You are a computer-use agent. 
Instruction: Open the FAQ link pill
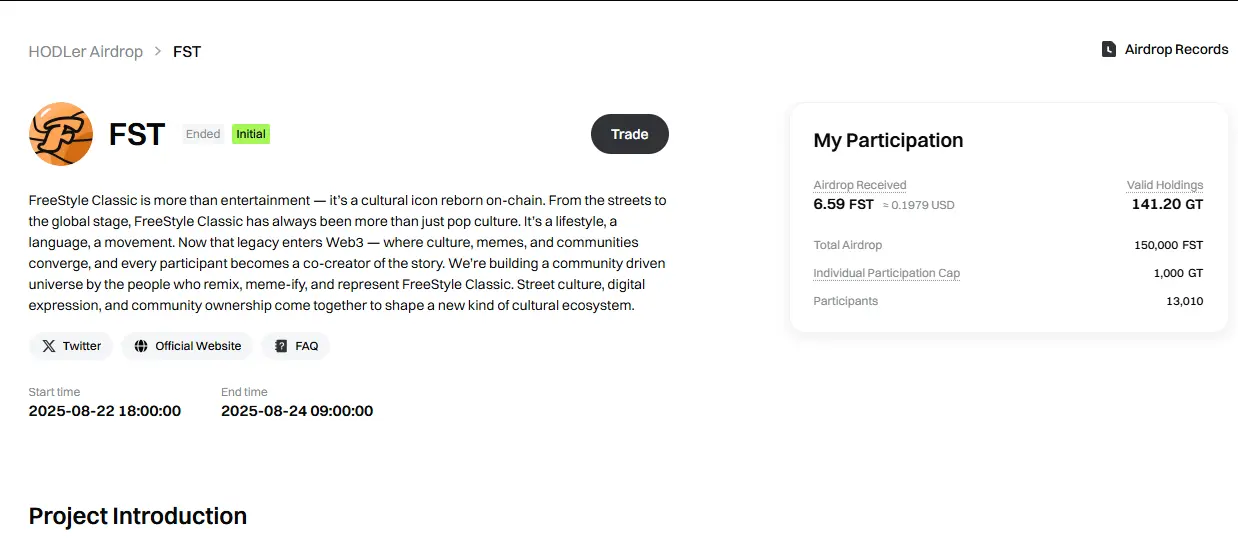point(296,346)
